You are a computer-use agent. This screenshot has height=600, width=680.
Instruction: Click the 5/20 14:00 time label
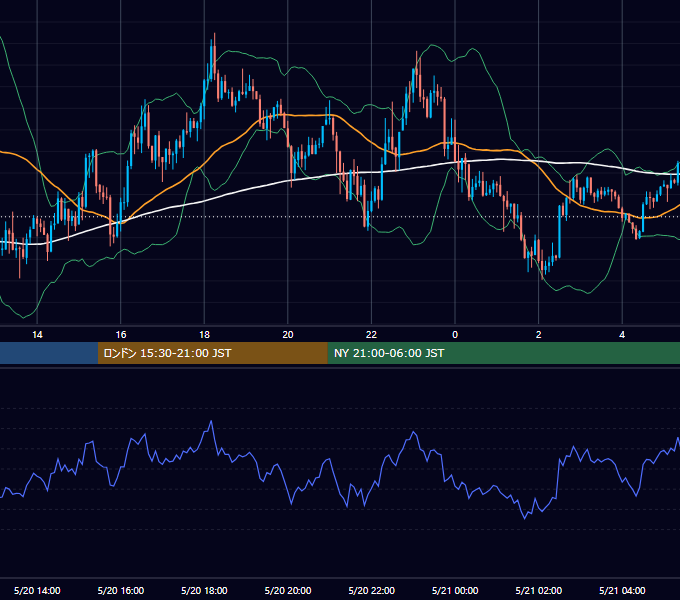[x=37, y=590]
